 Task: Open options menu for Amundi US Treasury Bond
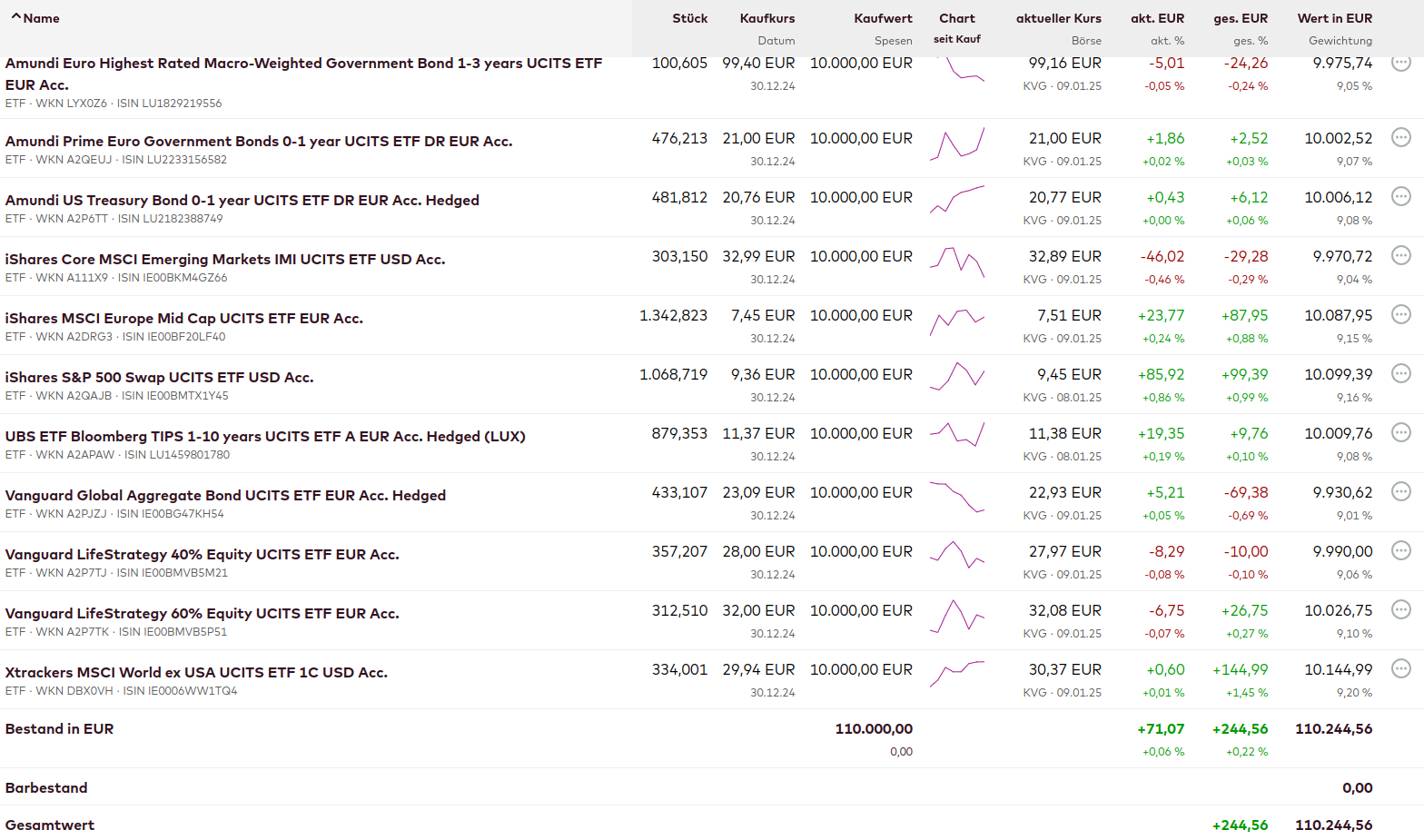(x=1401, y=196)
